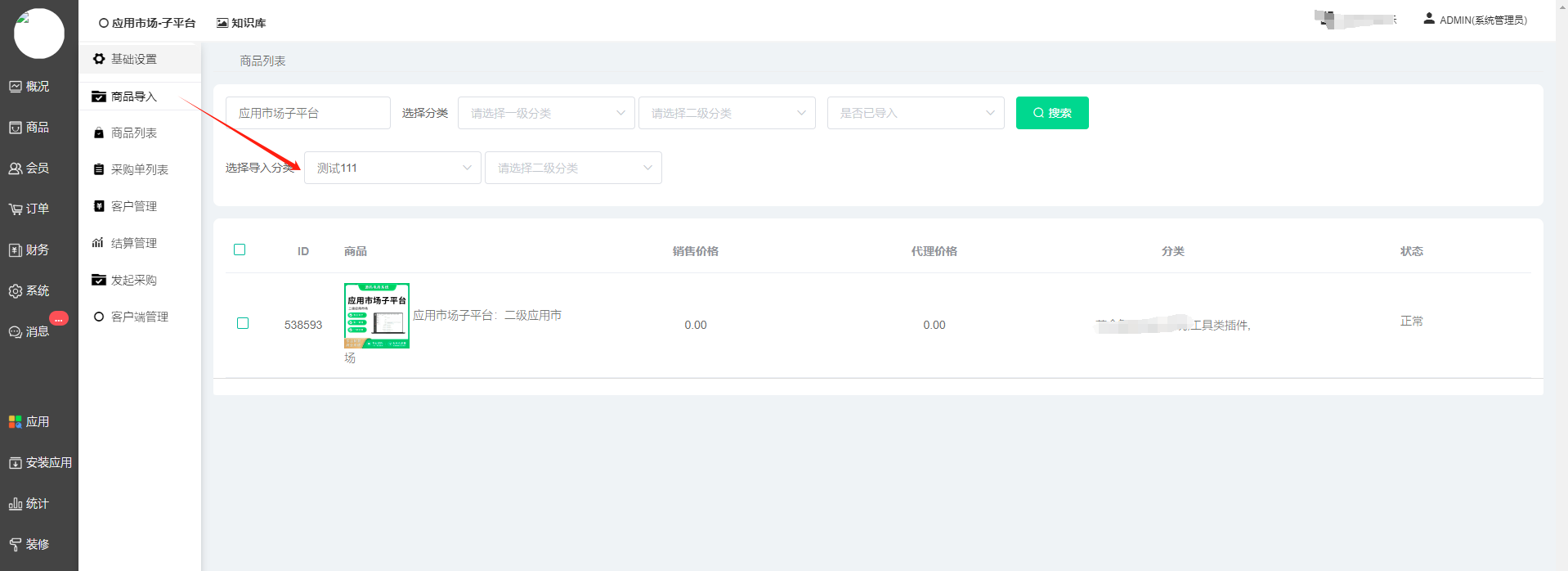The image size is (1568, 571).
Task: Toggle the select-all checkbox in table header
Action: pyautogui.click(x=240, y=250)
